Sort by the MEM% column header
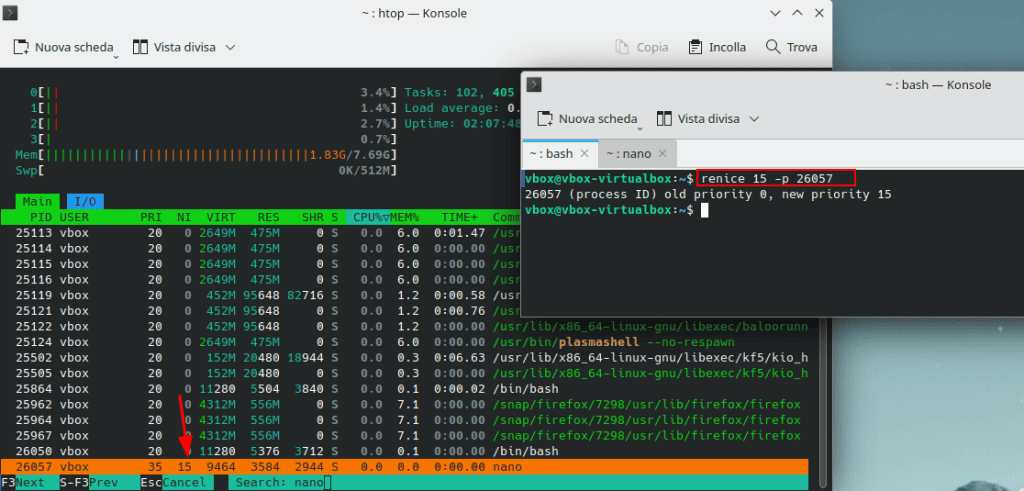Image resolution: width=1024 pixels, height=491 pixels. 407,217
